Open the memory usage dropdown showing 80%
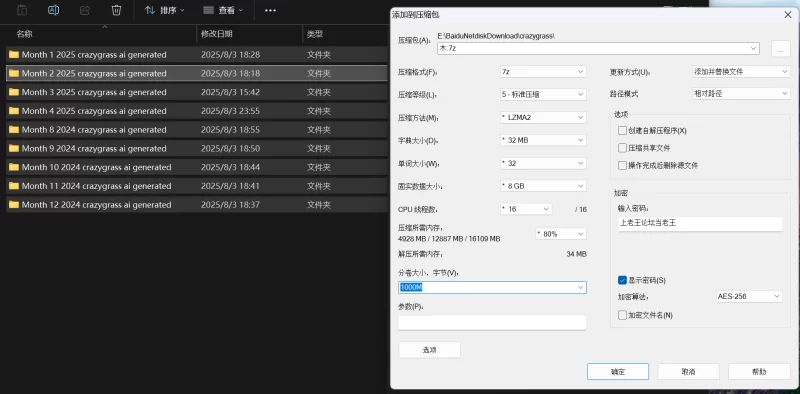The width and height of the screenshot is (800, 394). (560, 234)
